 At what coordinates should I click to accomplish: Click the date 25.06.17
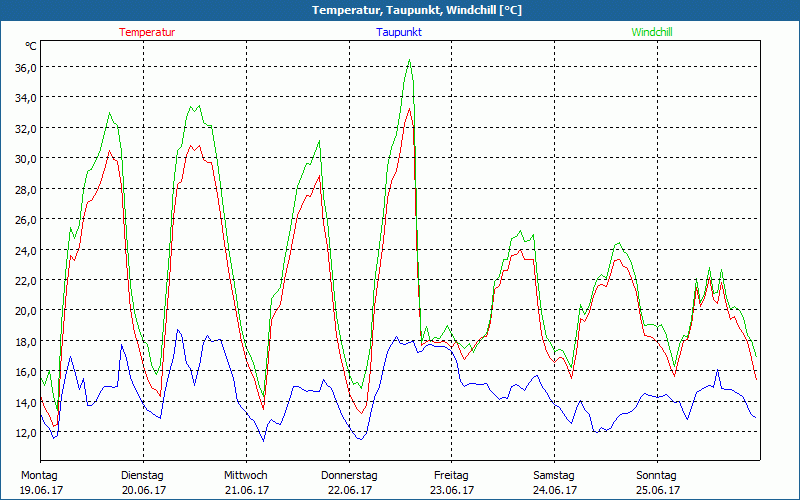click(658, 490)
